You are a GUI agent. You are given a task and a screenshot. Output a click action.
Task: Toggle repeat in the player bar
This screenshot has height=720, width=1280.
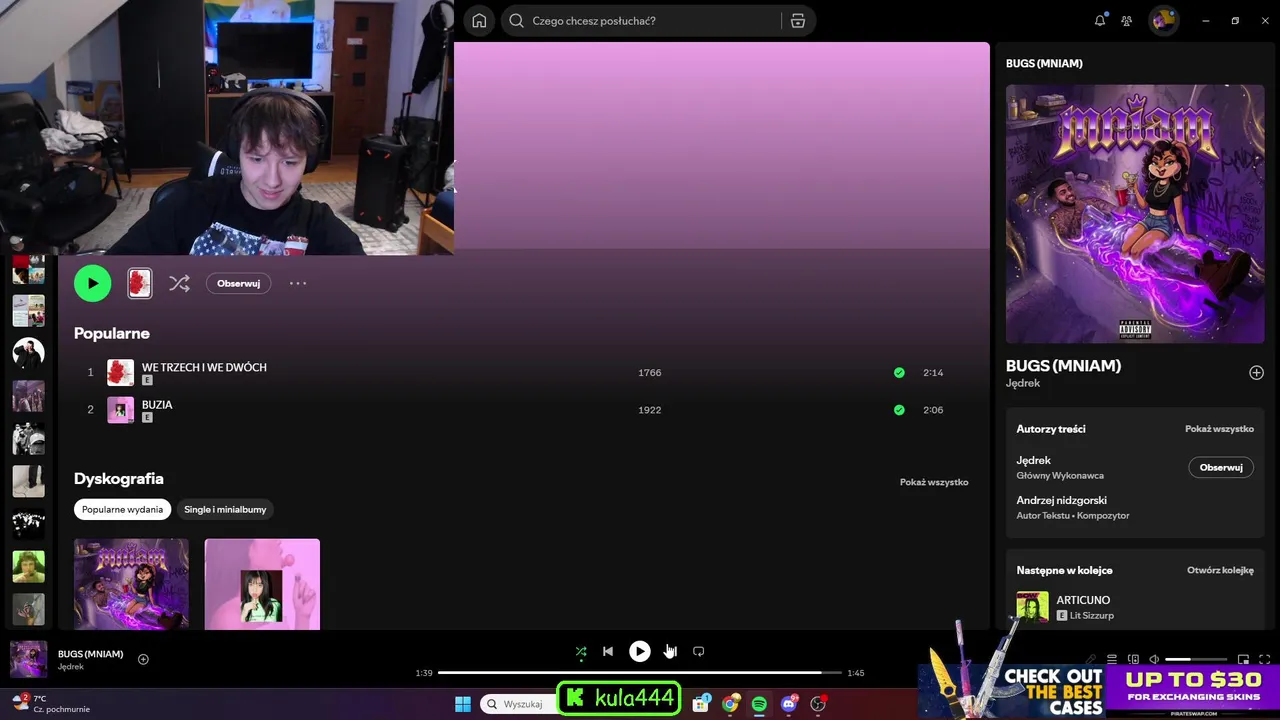pyautogui.click(x=699, y=651)
